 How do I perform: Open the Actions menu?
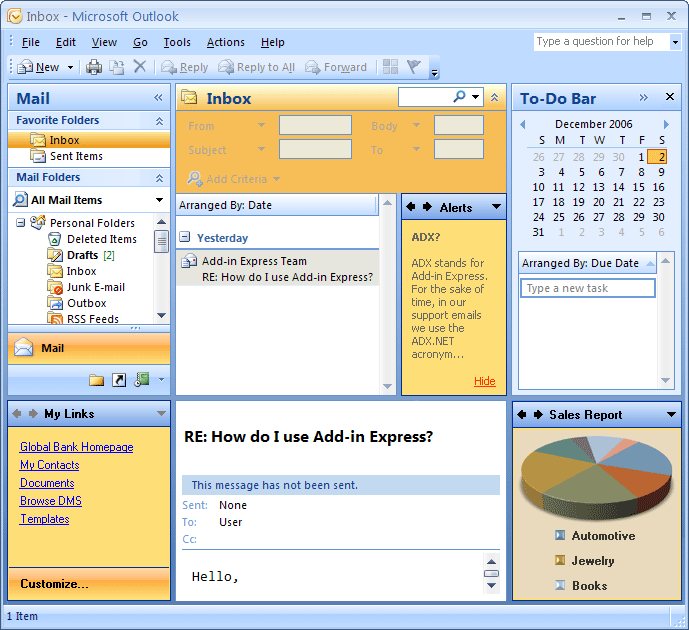(x=225, y=42)
